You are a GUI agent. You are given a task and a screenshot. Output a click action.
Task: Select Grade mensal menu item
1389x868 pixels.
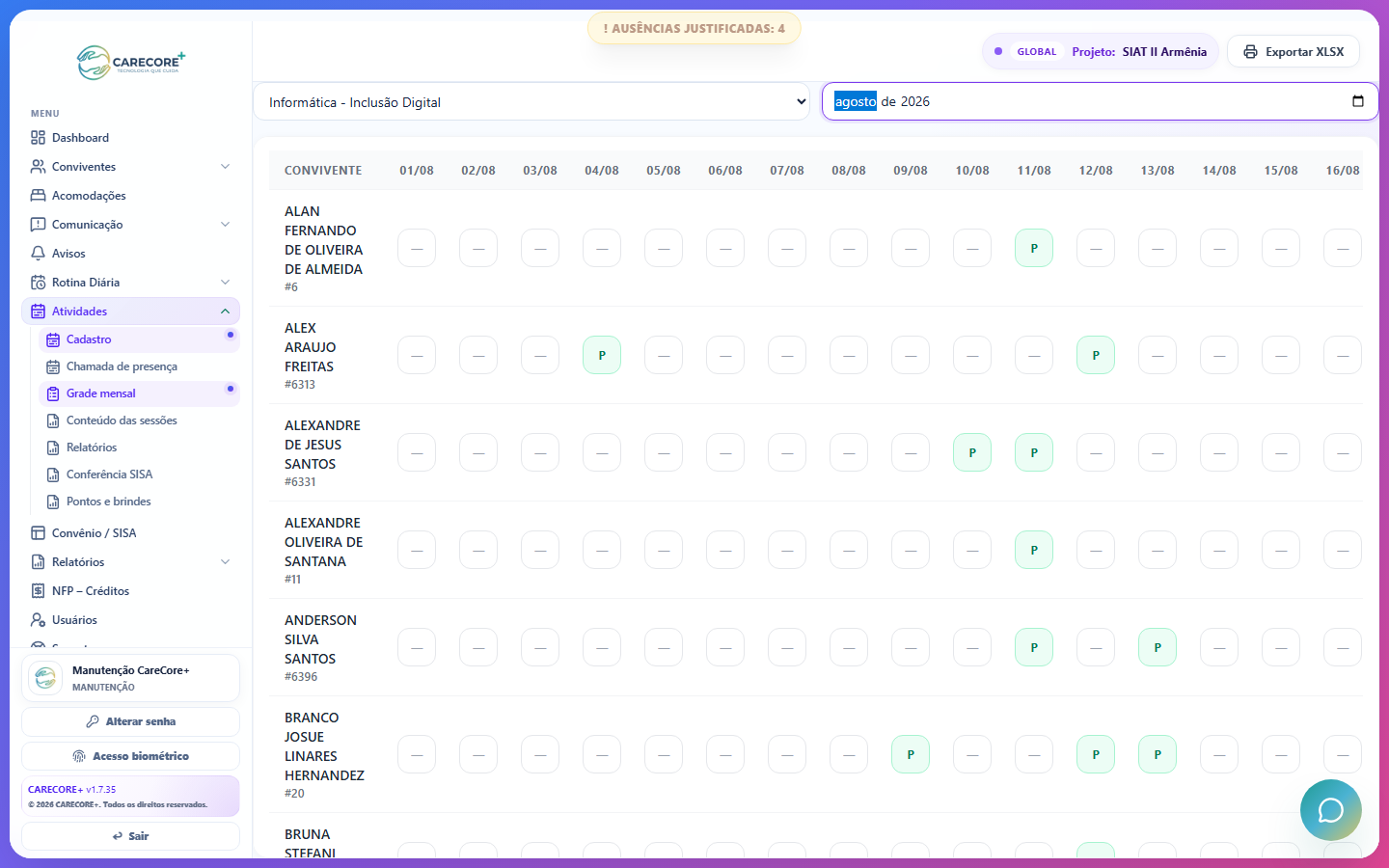139,393
